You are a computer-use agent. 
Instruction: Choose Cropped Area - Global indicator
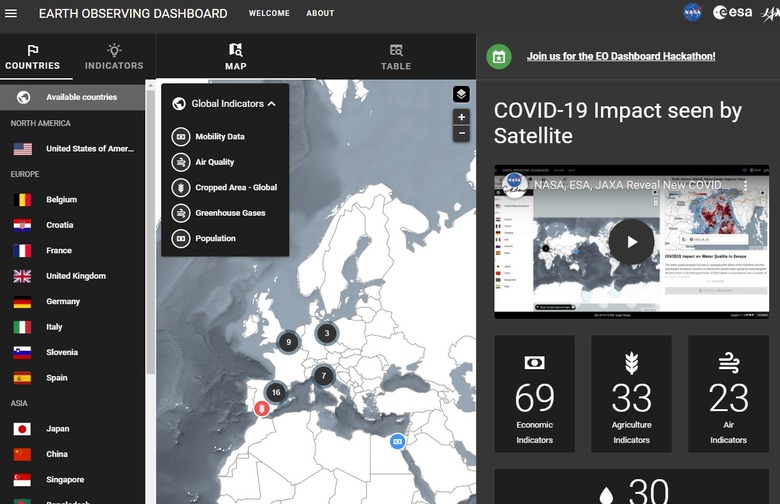(x=236, y=188)
